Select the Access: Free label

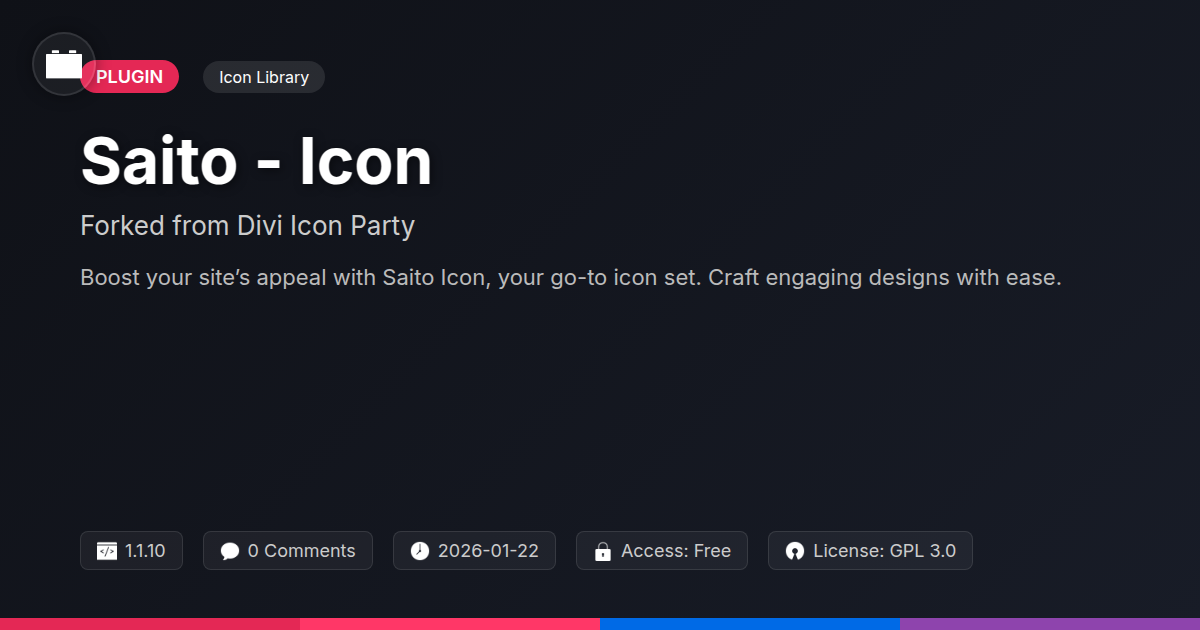pyautogui.click(x=675, y=551)
